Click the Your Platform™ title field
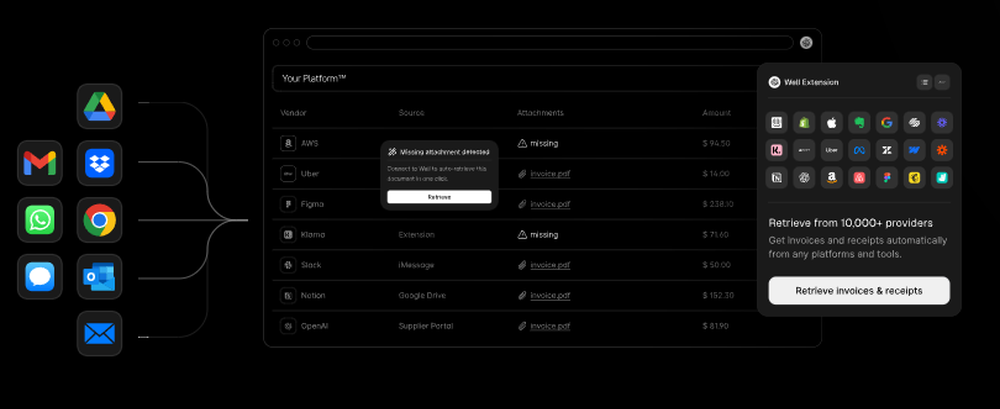The image size is (1000, 409). (514, 78)
